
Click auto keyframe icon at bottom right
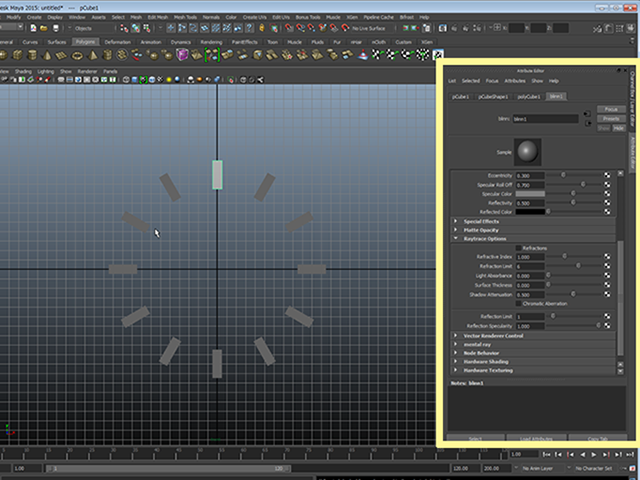(632, 469)
